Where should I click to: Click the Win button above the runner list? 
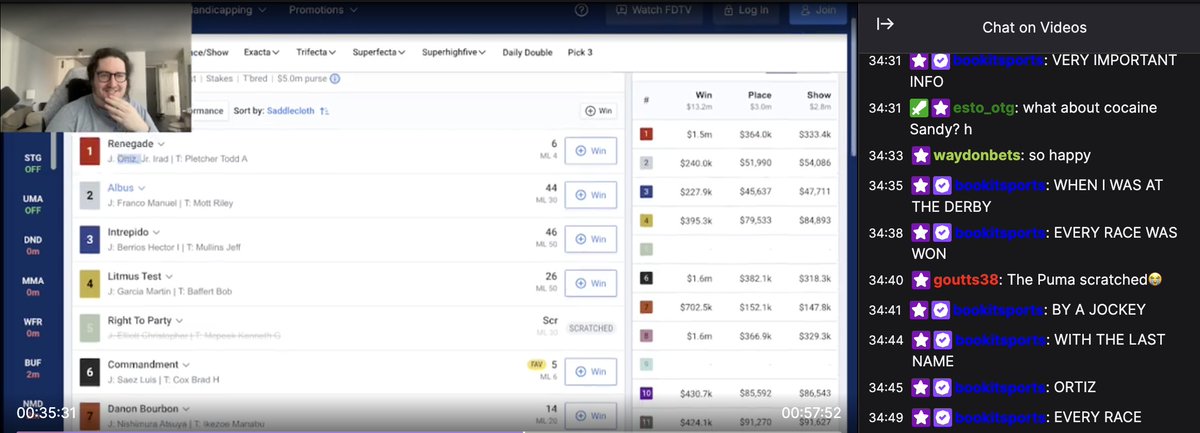pyautogui.click(x=598, y=111)
